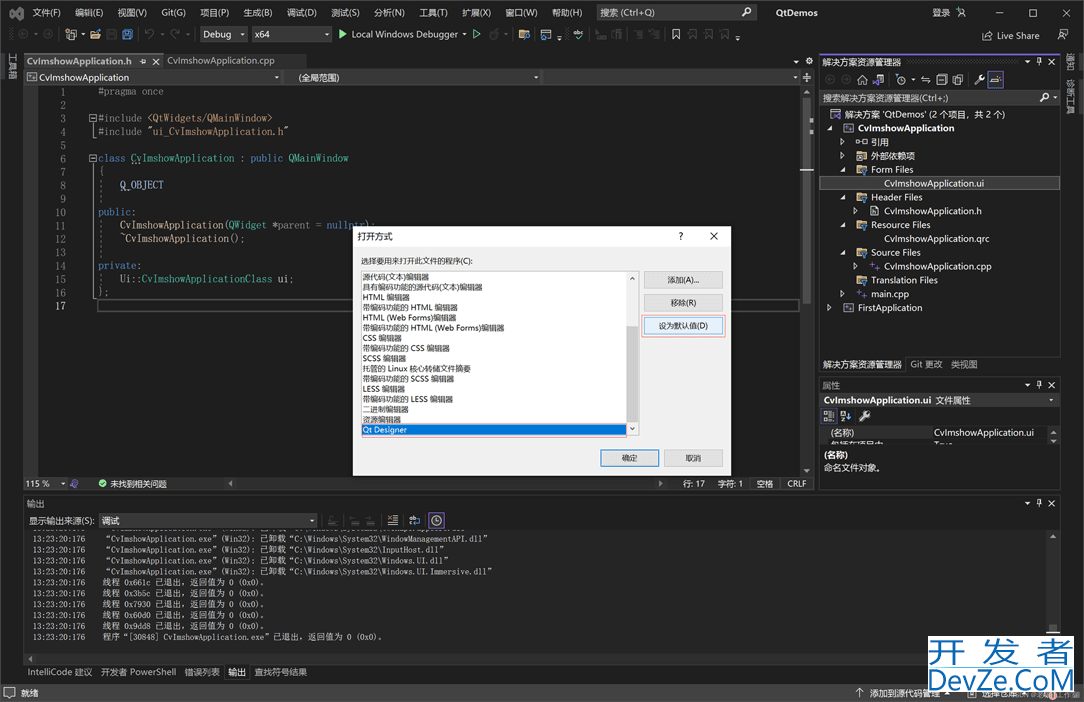Collapse the Form Files folder node
The image size is (1084, 702).
[x=843, y=169]
